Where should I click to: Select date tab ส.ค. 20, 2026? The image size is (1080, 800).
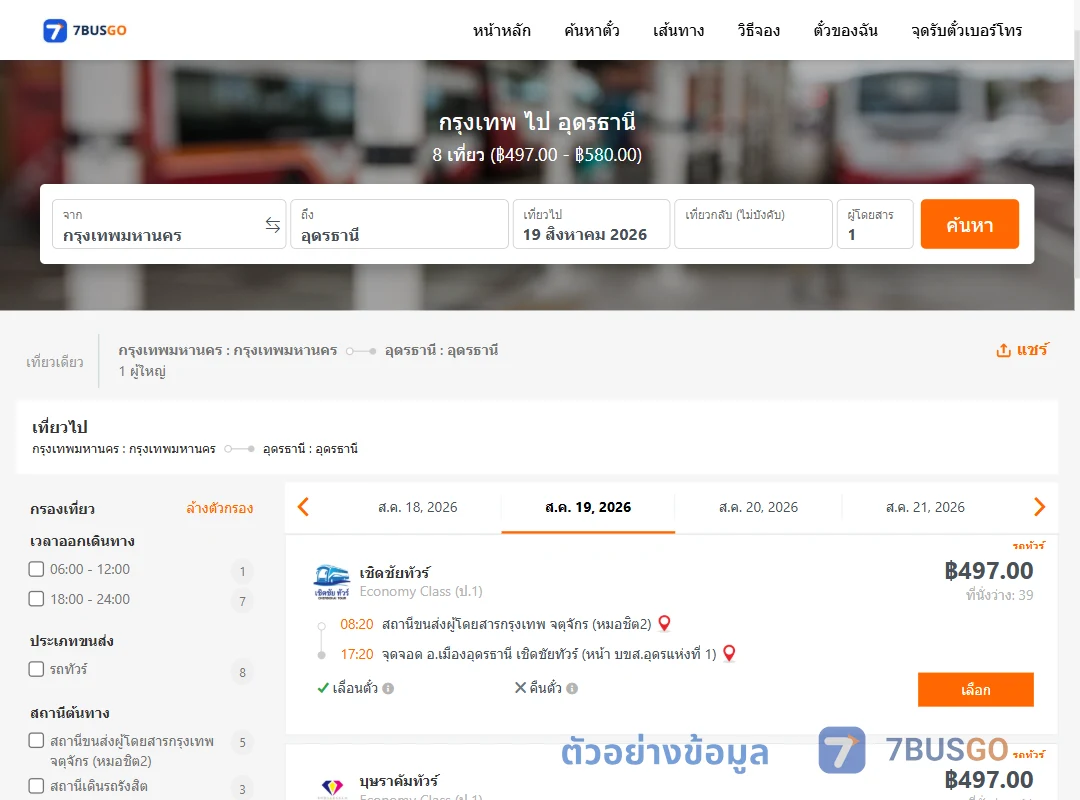click(x=758, y=507)
